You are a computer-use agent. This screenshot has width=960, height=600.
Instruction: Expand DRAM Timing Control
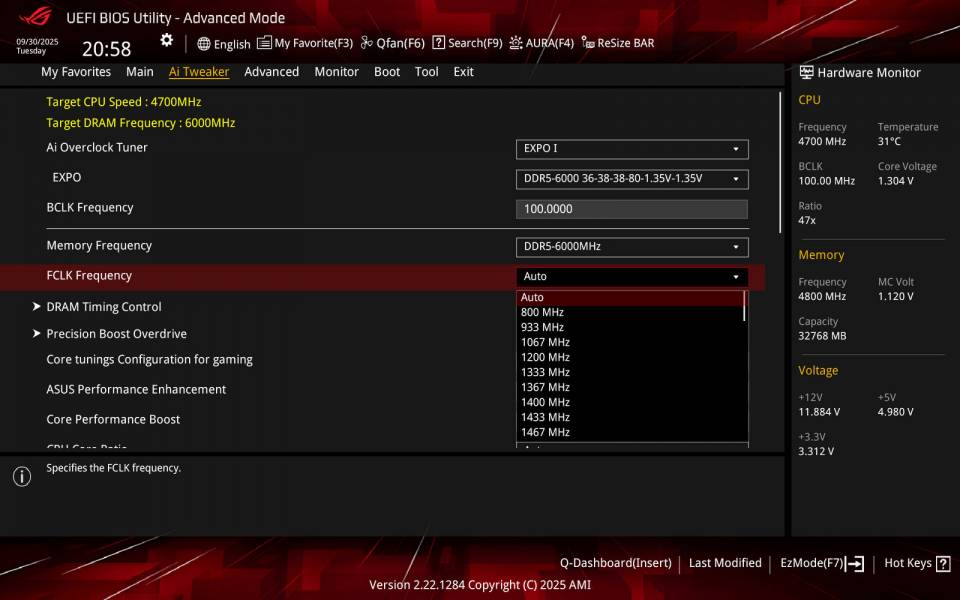(x=104, y=306)
